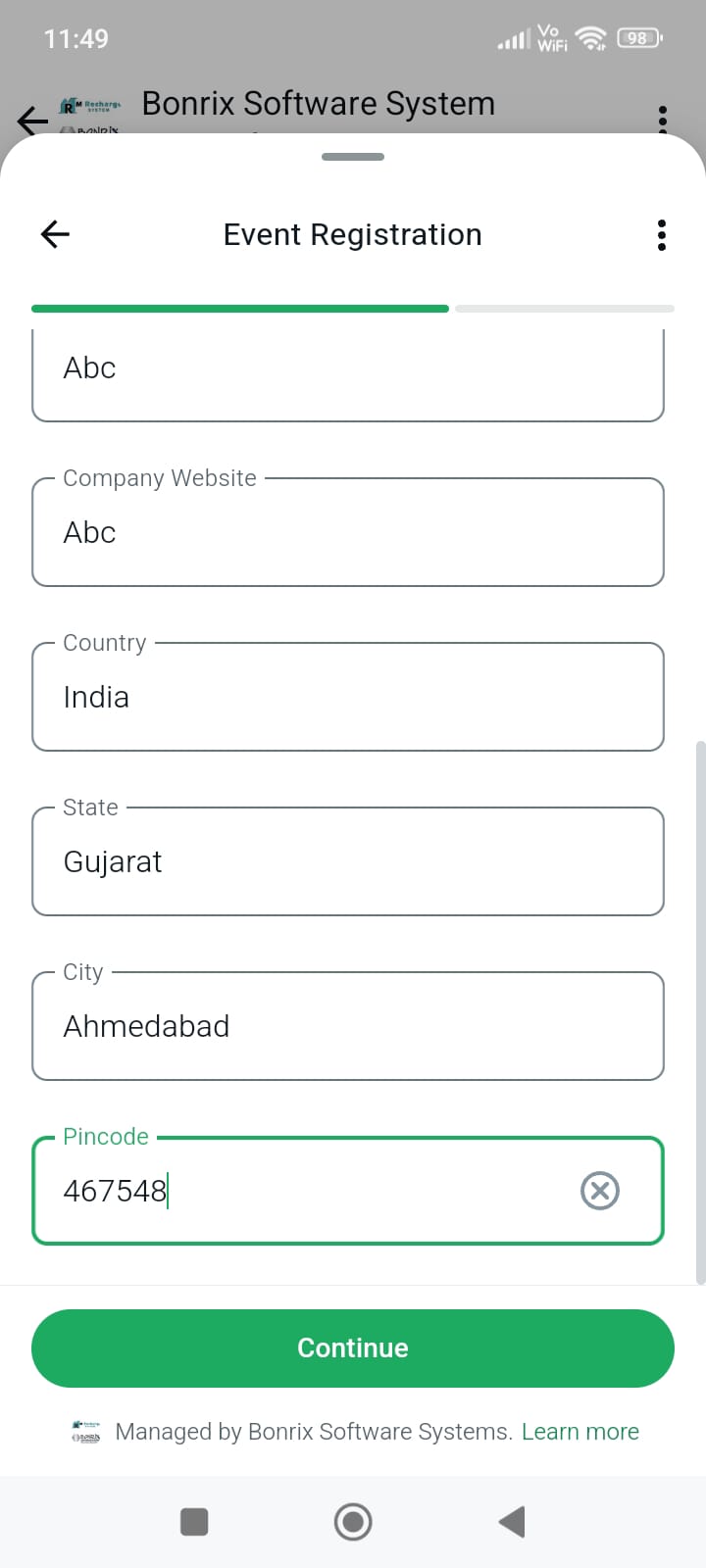The image size is (706, 1568).
Task: Click the grey remaining progress bar segment
Action: coord(564,309)
